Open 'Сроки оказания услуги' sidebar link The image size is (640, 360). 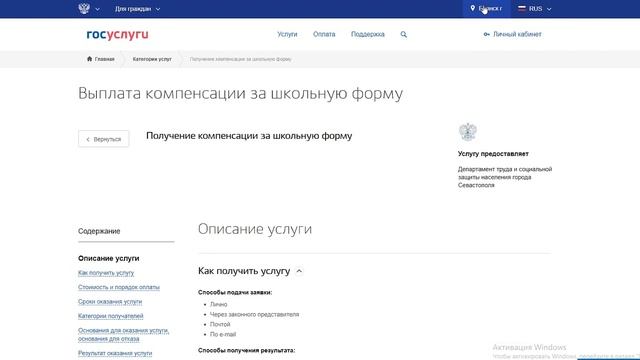[110, 302]
